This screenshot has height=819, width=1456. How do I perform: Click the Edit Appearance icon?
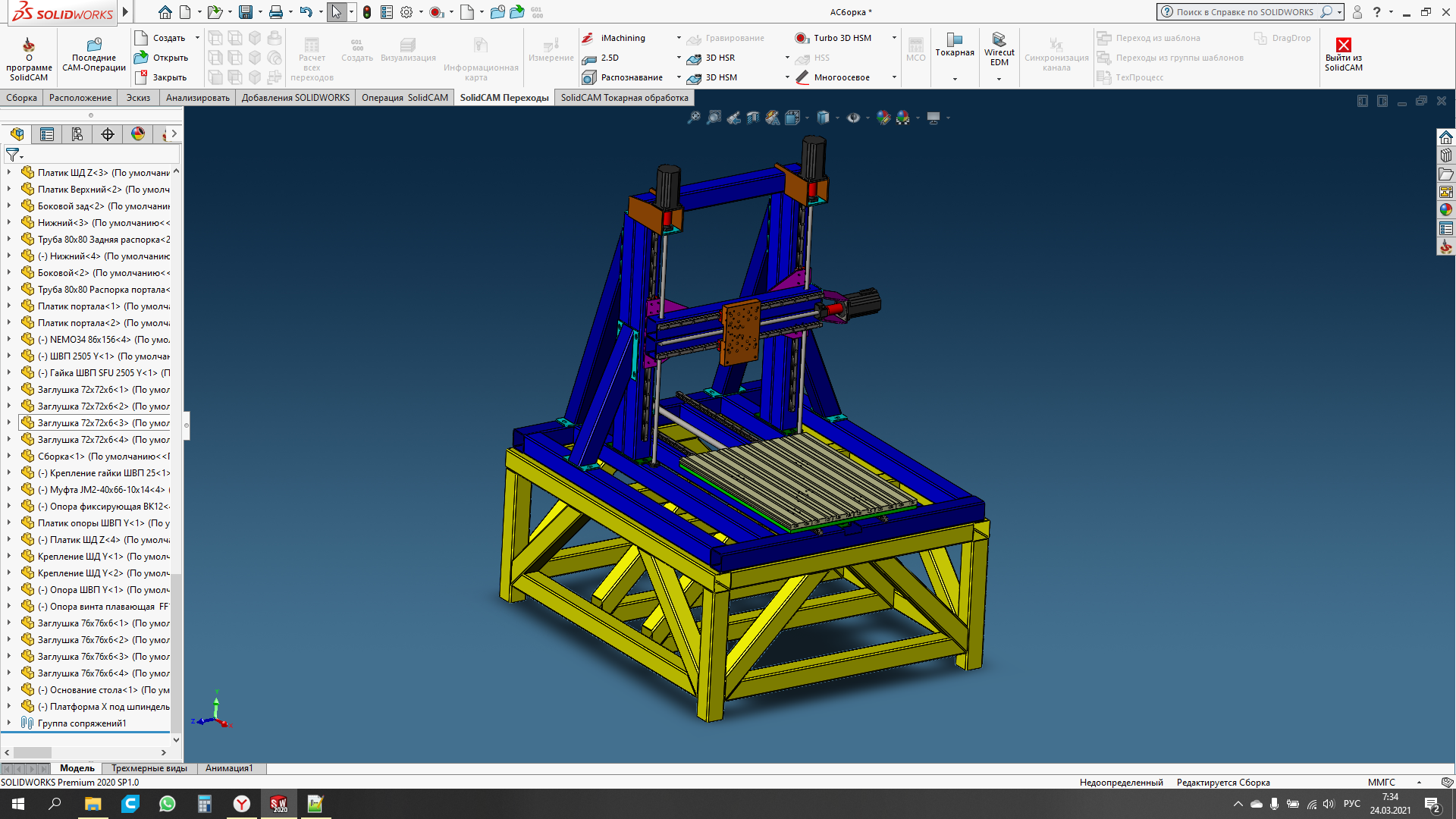point(883,118)
